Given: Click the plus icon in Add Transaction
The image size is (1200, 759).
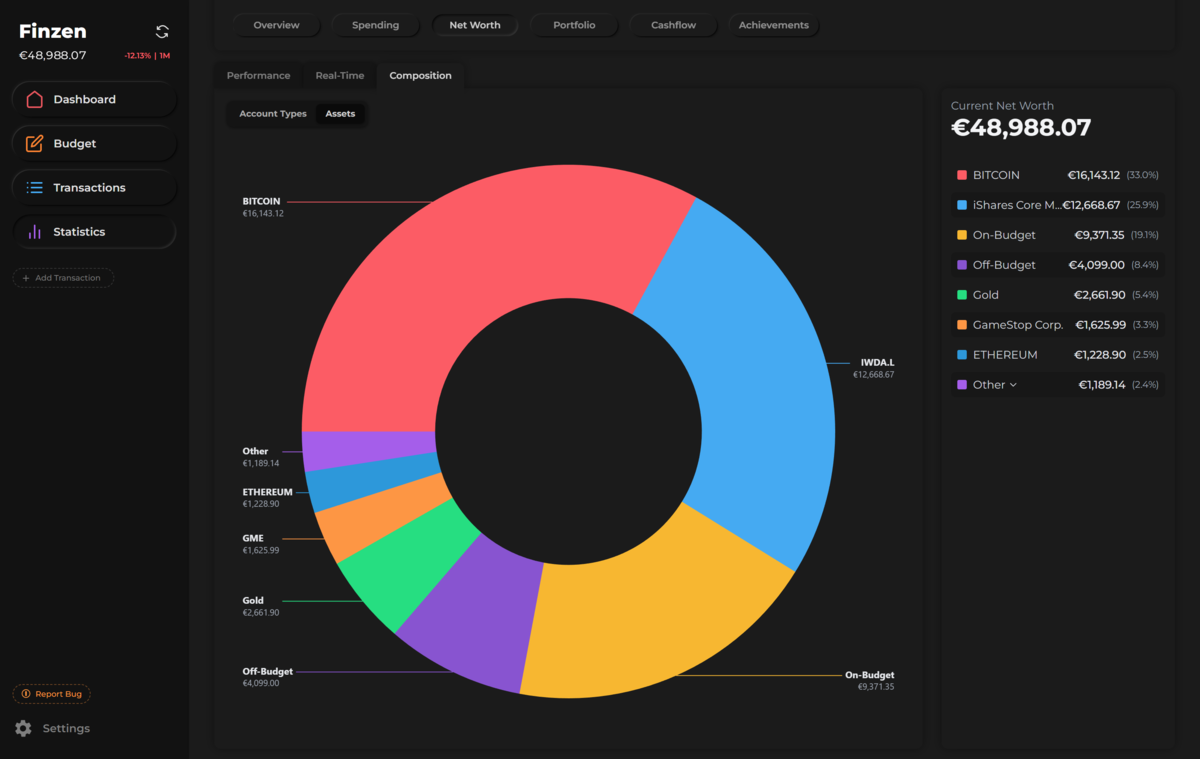Looking at the screenshot, I should coord(26,278).
